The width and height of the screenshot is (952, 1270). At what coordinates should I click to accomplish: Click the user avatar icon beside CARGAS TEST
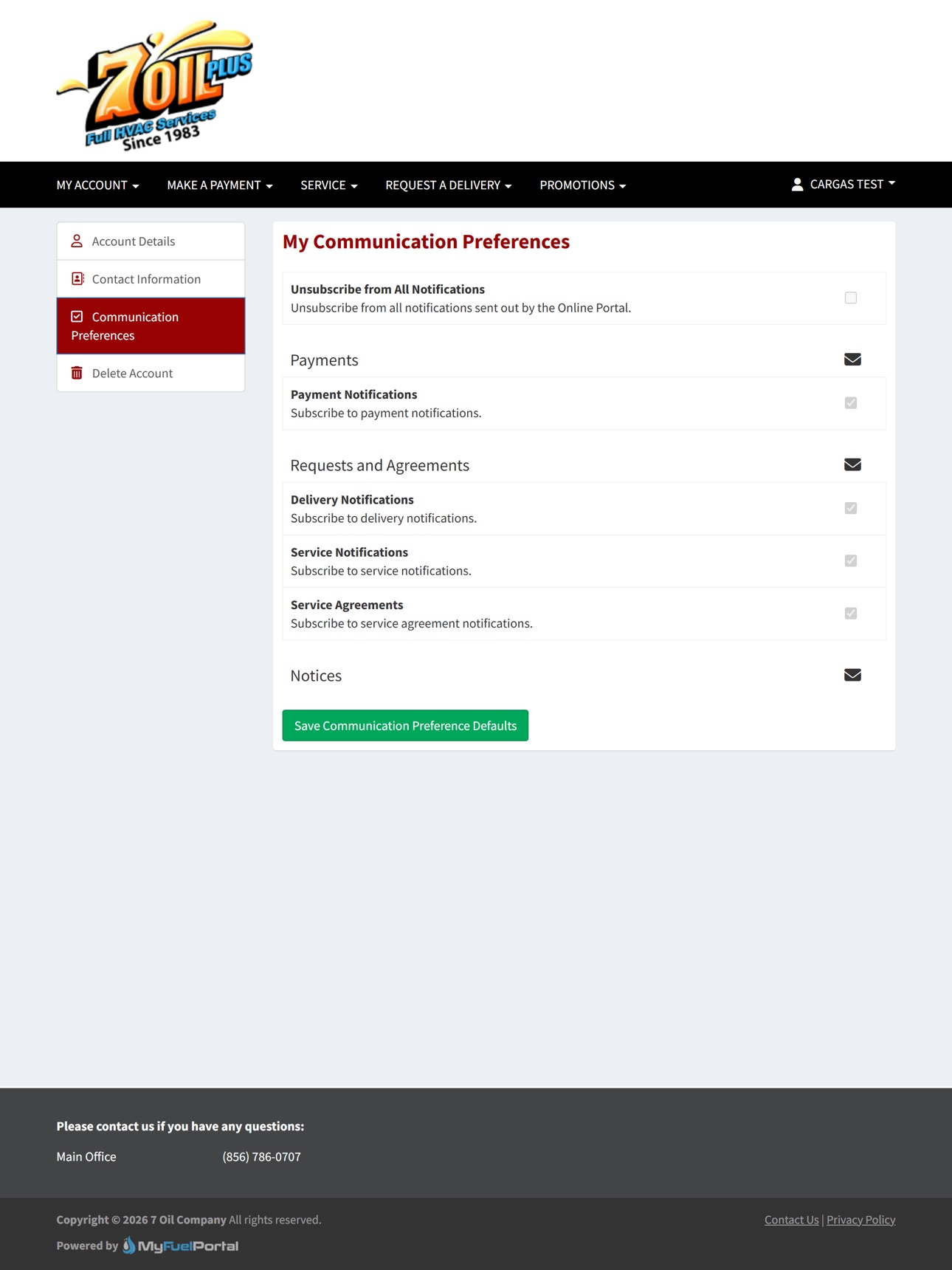pyautogui.click(x=797, y=185)
